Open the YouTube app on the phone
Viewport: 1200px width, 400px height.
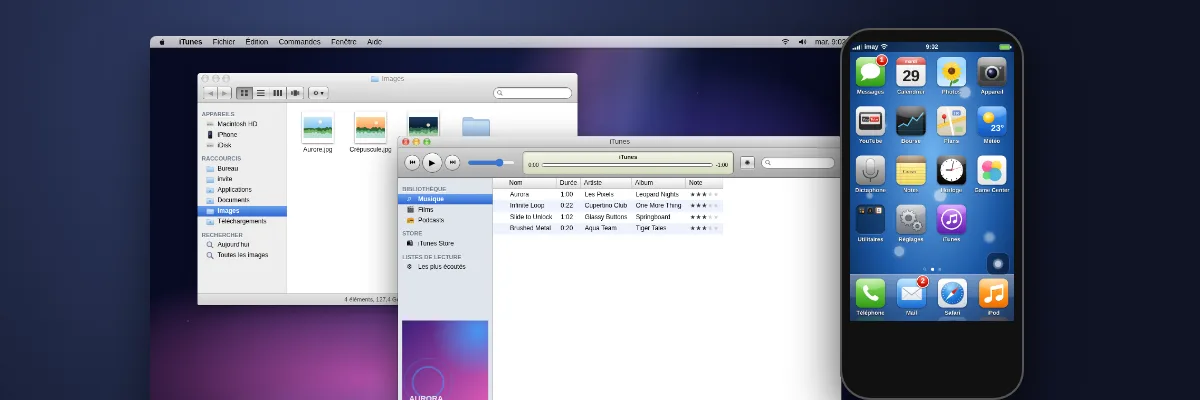870,121
